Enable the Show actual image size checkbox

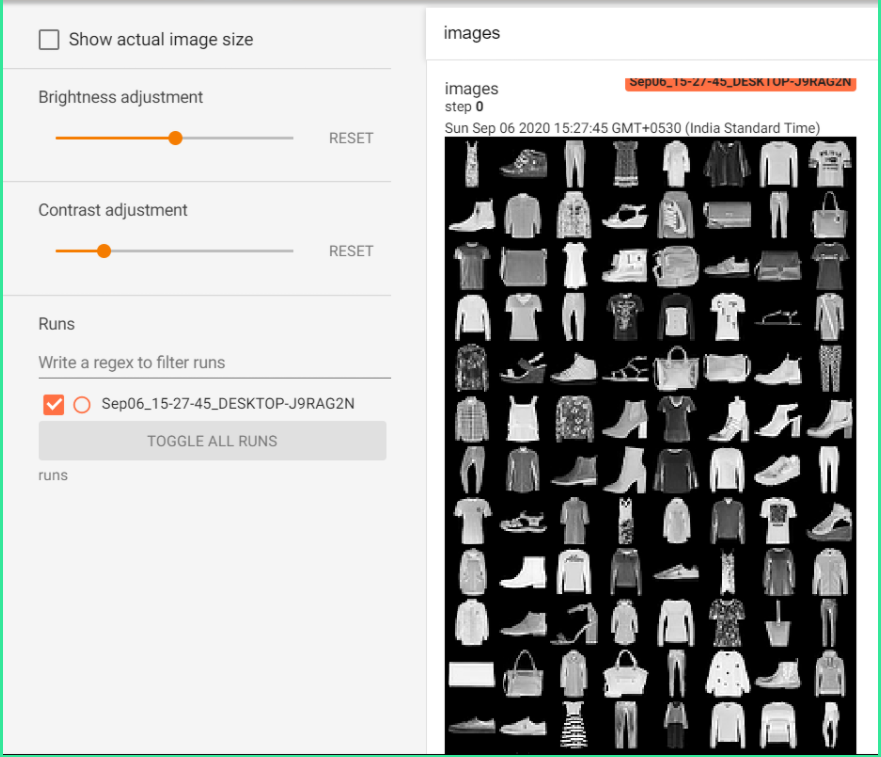(49, 40)
